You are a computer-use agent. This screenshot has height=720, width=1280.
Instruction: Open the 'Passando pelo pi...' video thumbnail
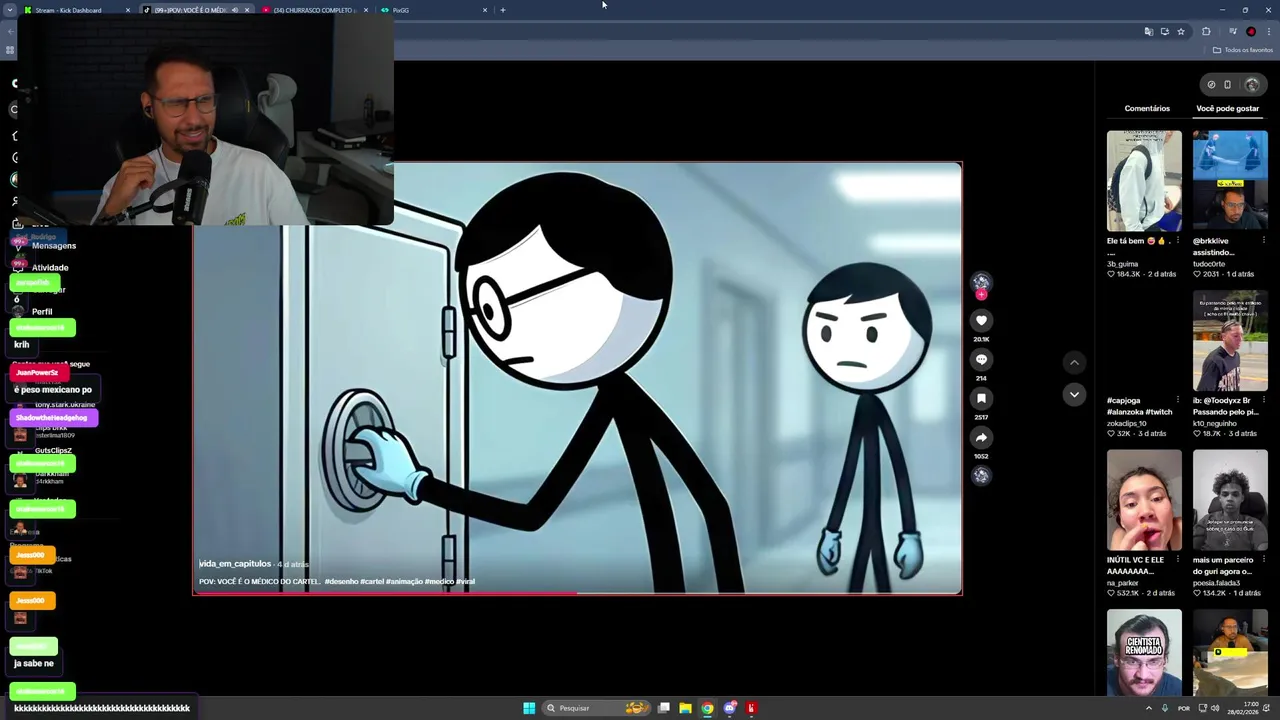click(x=1230, y=341)
